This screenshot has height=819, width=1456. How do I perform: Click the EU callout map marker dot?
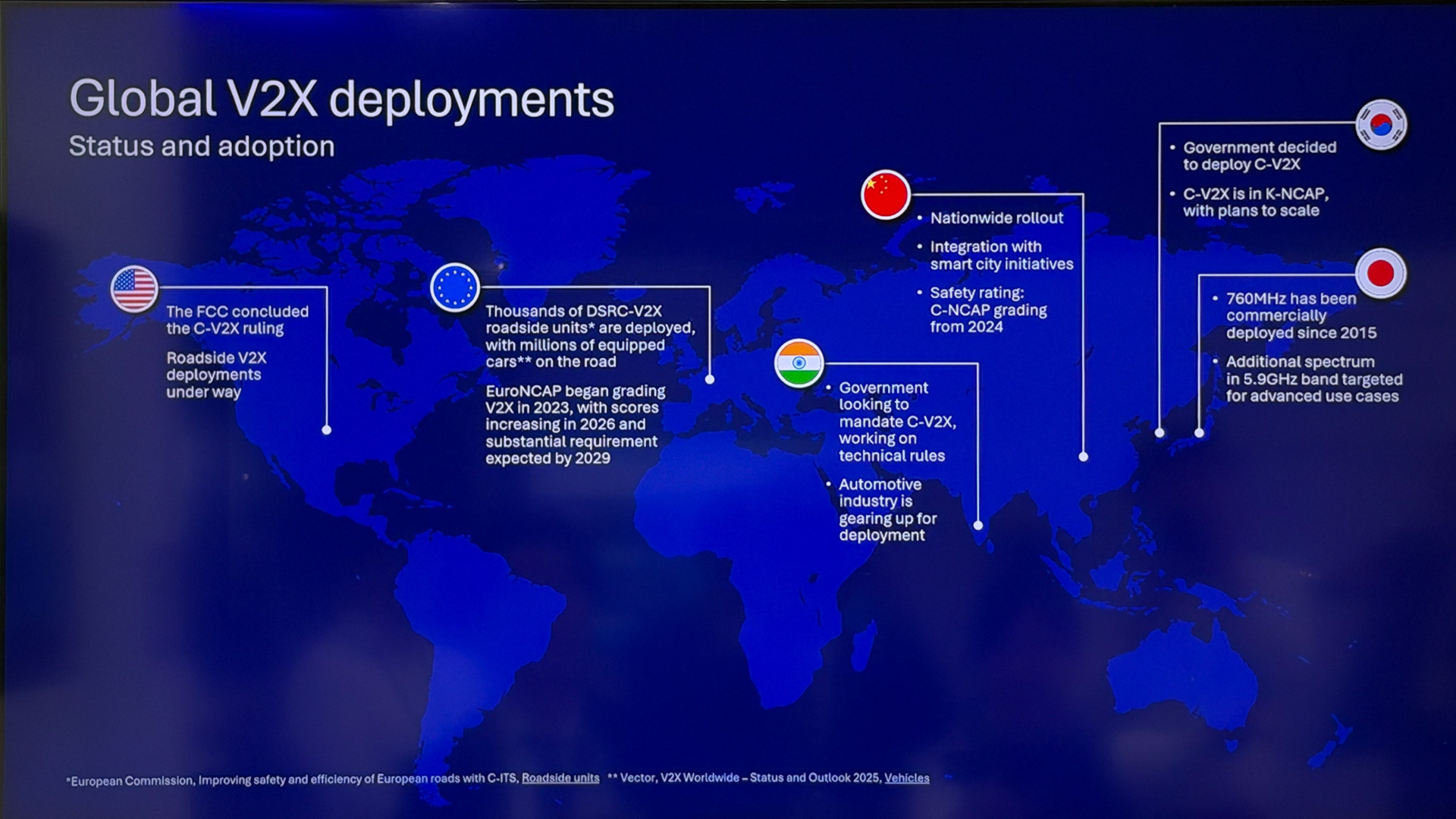point(710,379)
